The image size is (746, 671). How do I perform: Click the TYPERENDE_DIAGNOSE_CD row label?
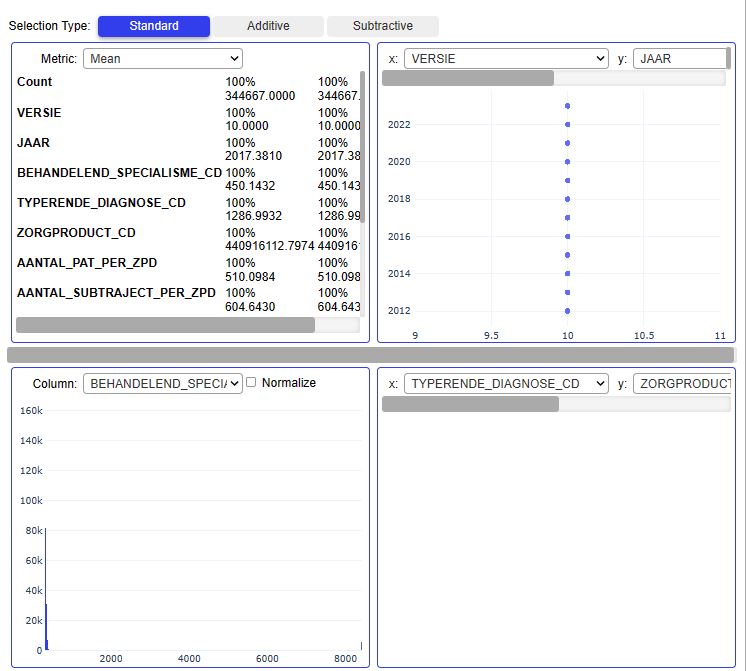pos(101,203)
